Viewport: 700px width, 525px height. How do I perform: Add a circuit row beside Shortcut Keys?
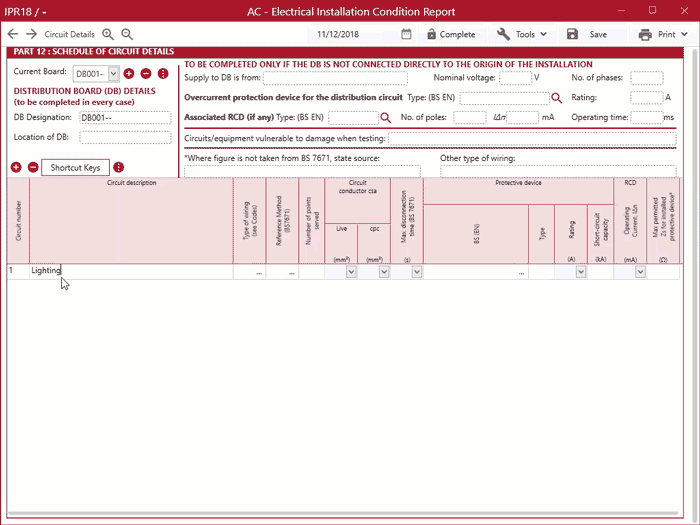coord(16,167)
